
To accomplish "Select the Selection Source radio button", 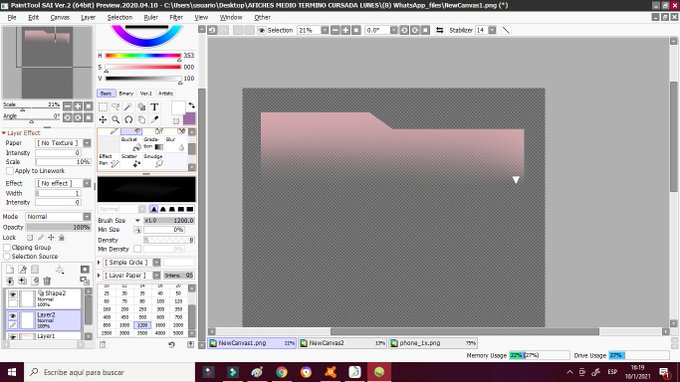I will point(7,256).
